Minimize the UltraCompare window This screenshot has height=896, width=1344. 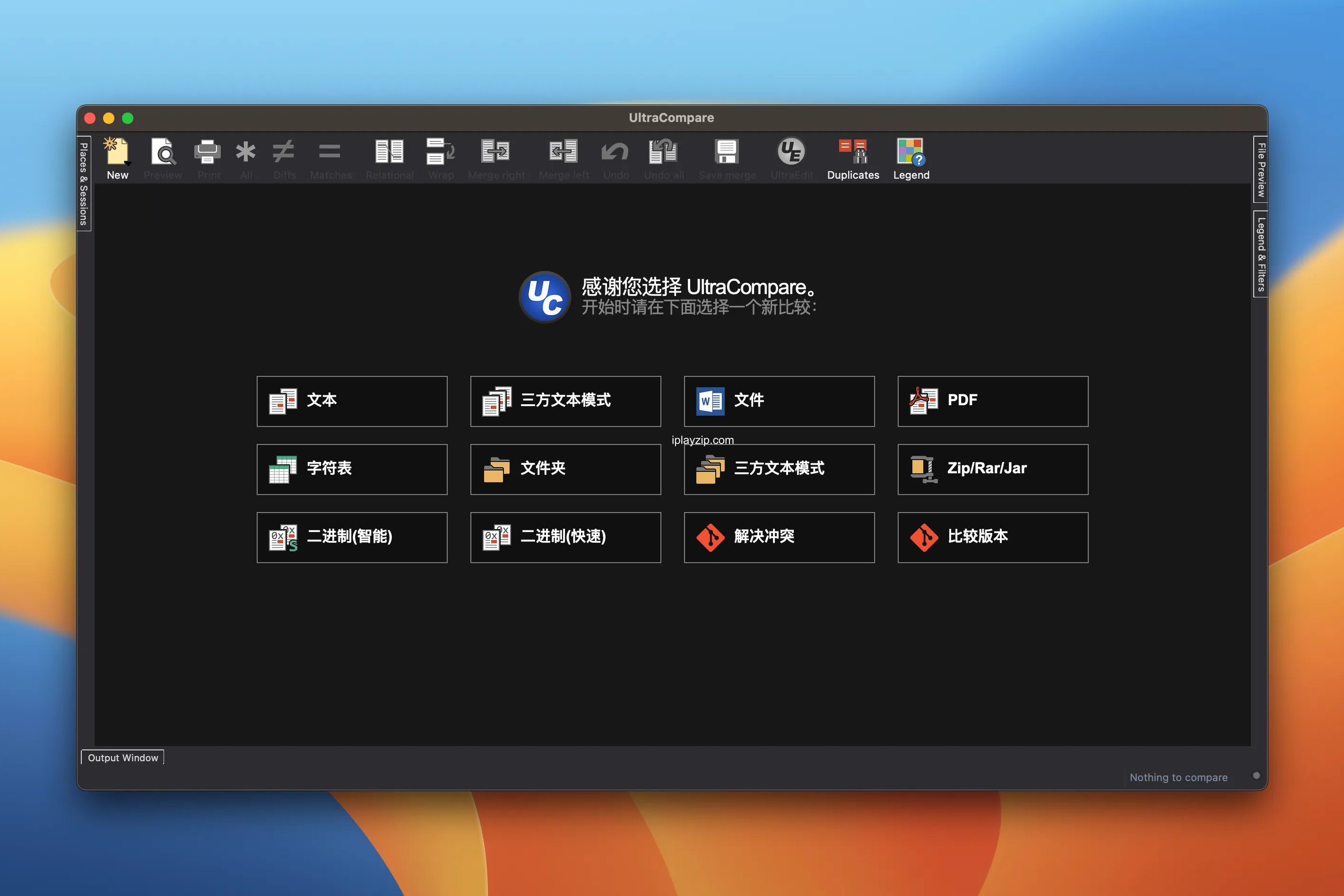coord(109,118)
